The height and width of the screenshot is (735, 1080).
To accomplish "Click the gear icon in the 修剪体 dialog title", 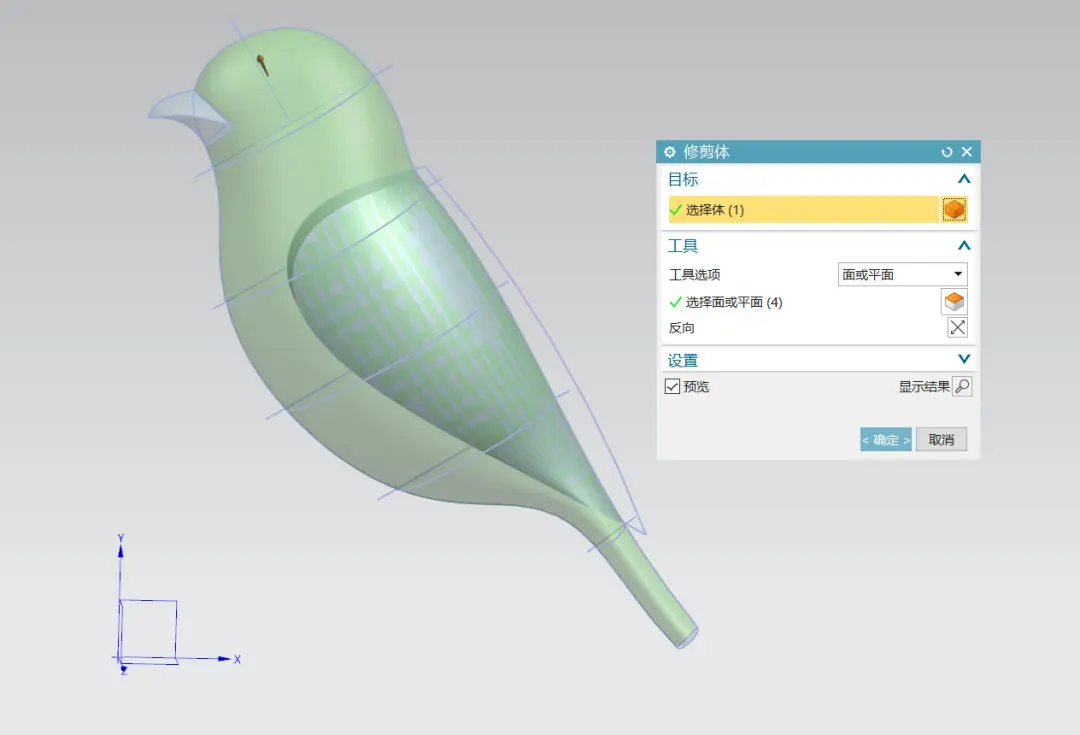I will point(669,152).
